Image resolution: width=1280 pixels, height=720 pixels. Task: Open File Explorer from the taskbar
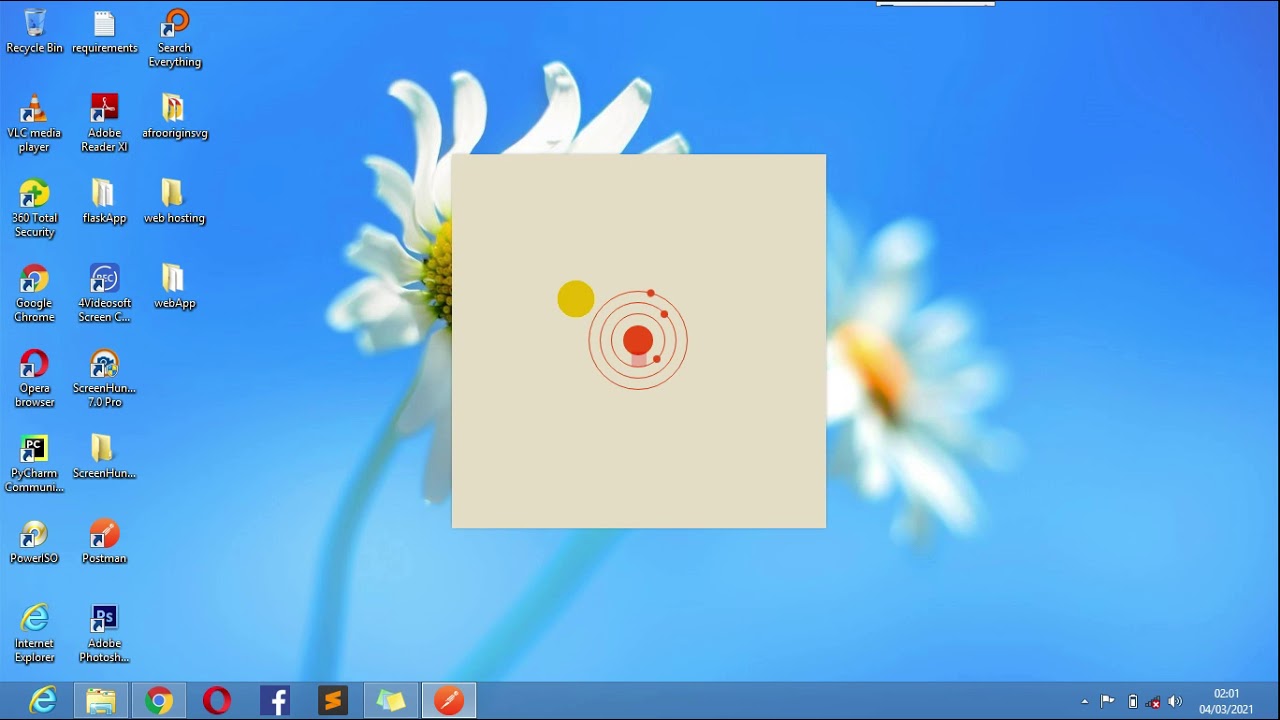(101, 701)
